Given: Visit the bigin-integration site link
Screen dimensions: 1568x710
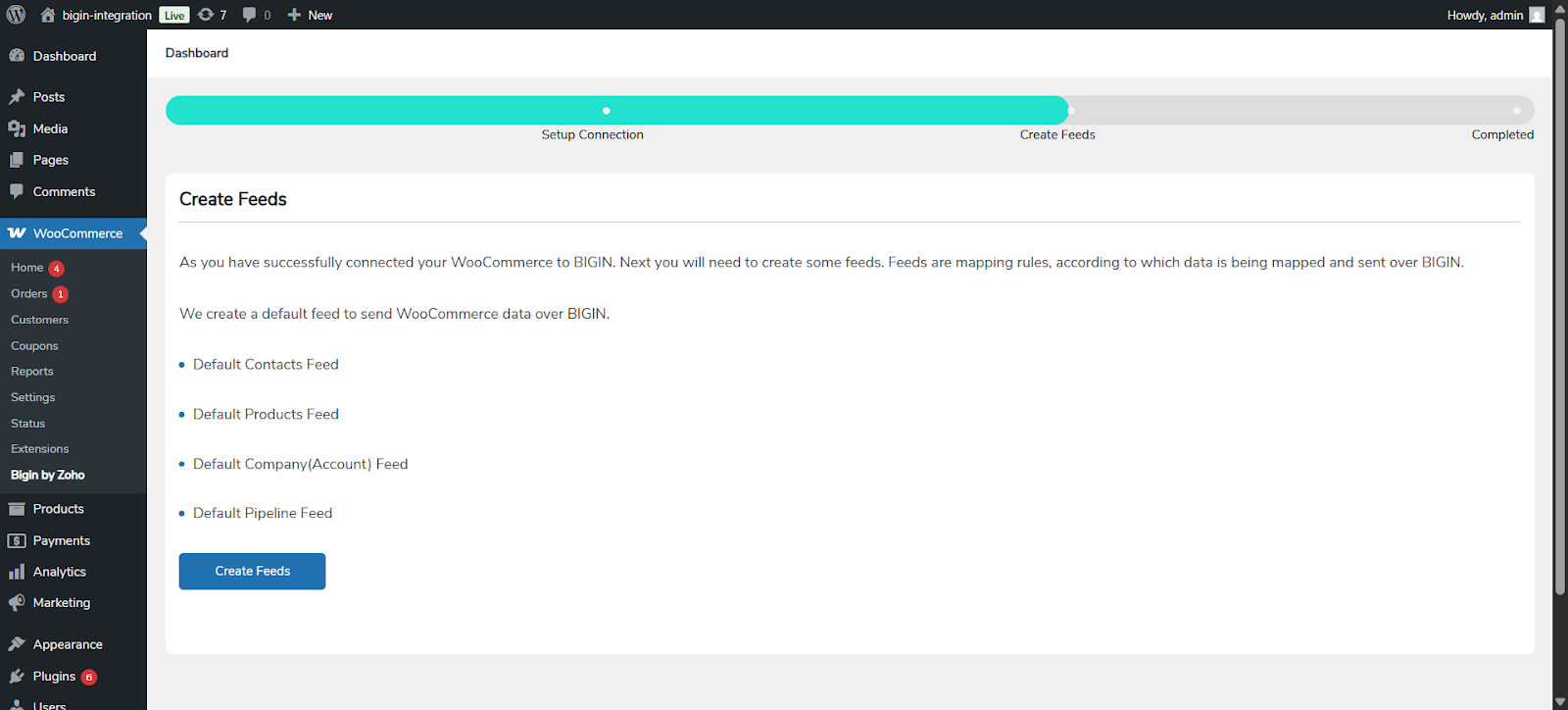Looking at the screenshot, I should (106, 15).
